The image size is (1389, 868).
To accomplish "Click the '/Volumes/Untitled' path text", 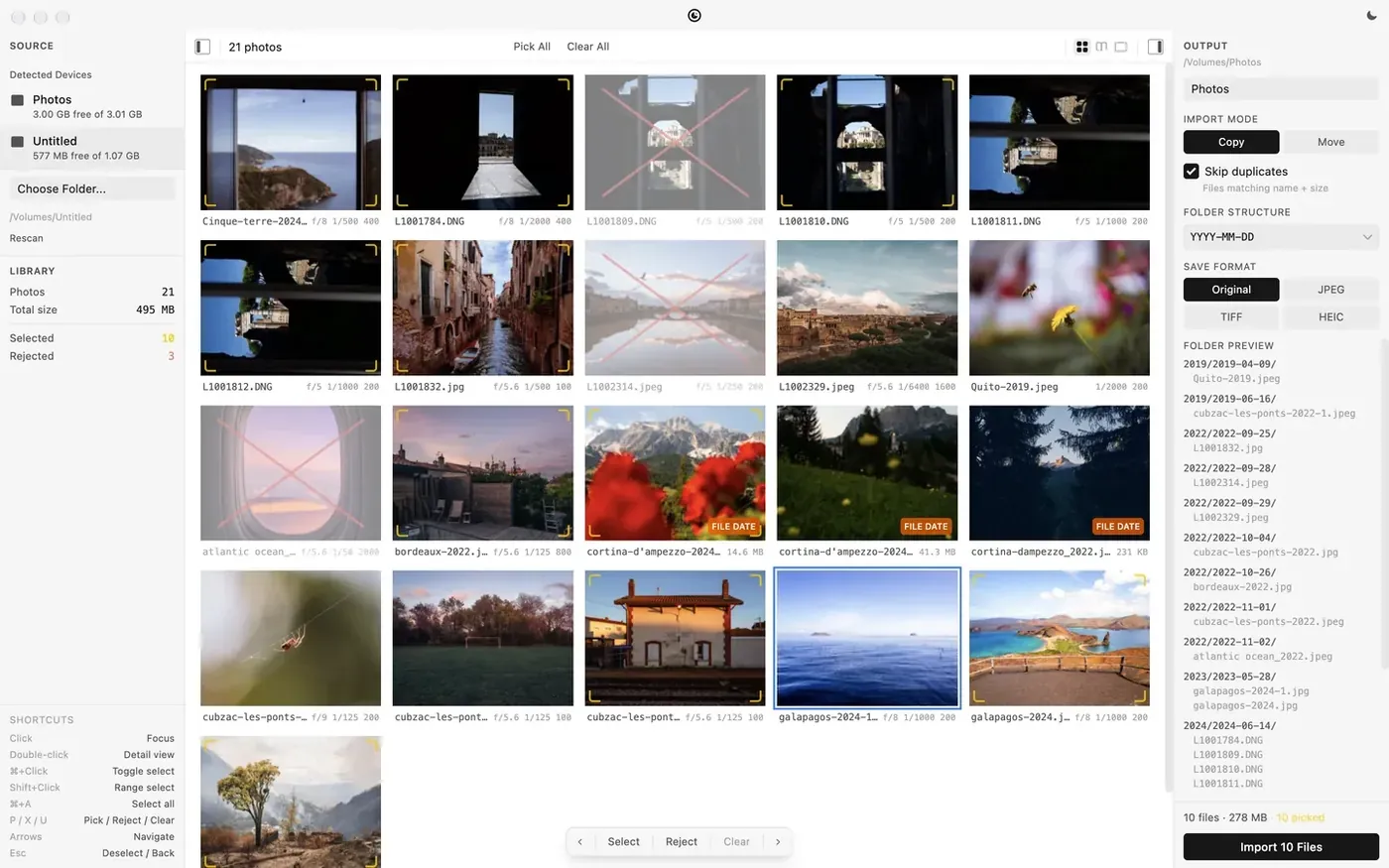I will (51, 217).
